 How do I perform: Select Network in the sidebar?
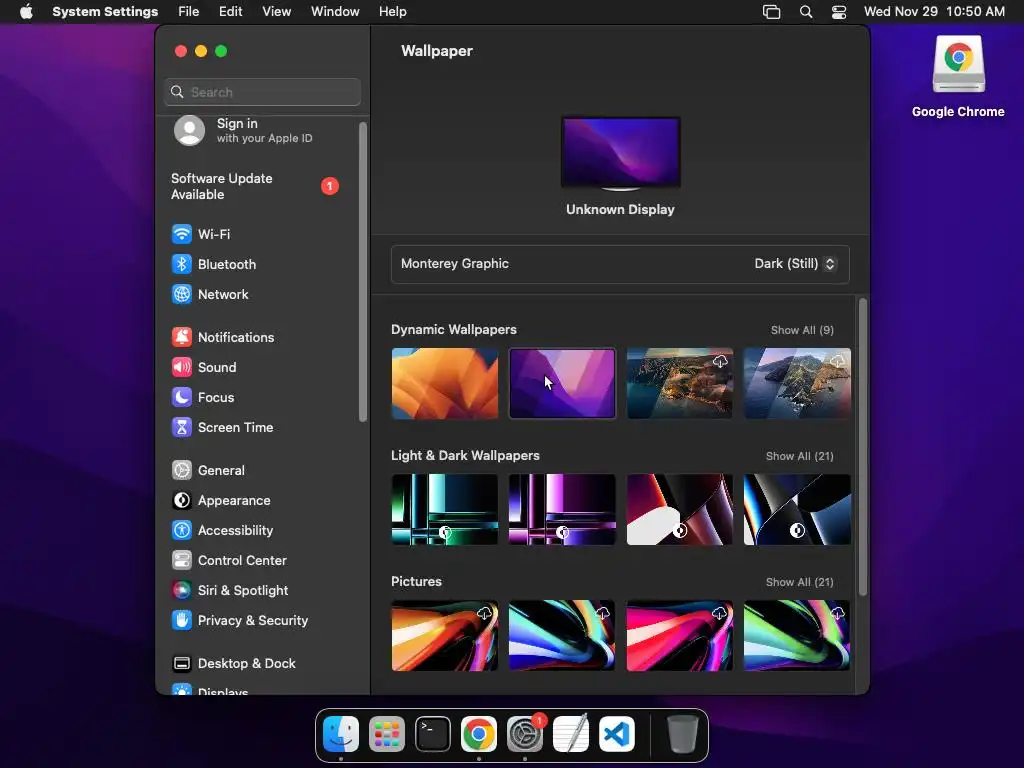[x=210, y=294]
